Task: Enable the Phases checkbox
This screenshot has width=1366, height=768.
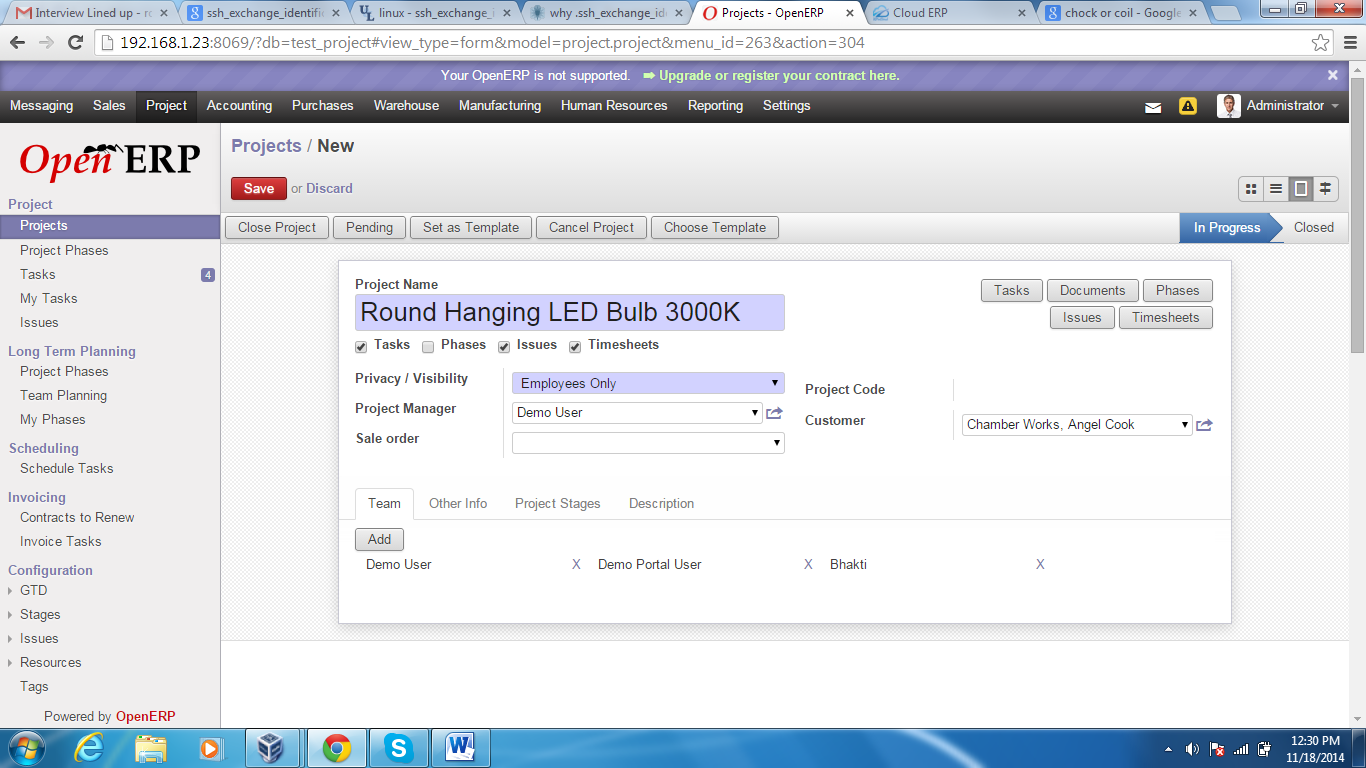Action: pyautogui.click(x=427, y=346)
